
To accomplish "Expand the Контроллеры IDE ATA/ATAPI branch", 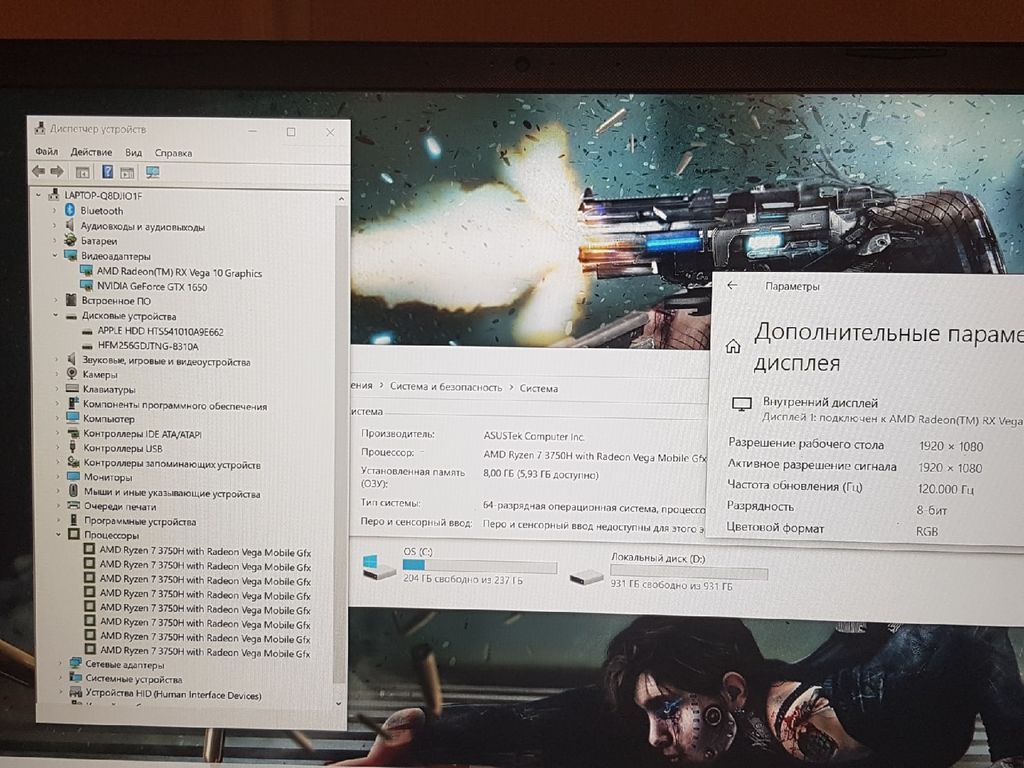I will click(57, 433).
